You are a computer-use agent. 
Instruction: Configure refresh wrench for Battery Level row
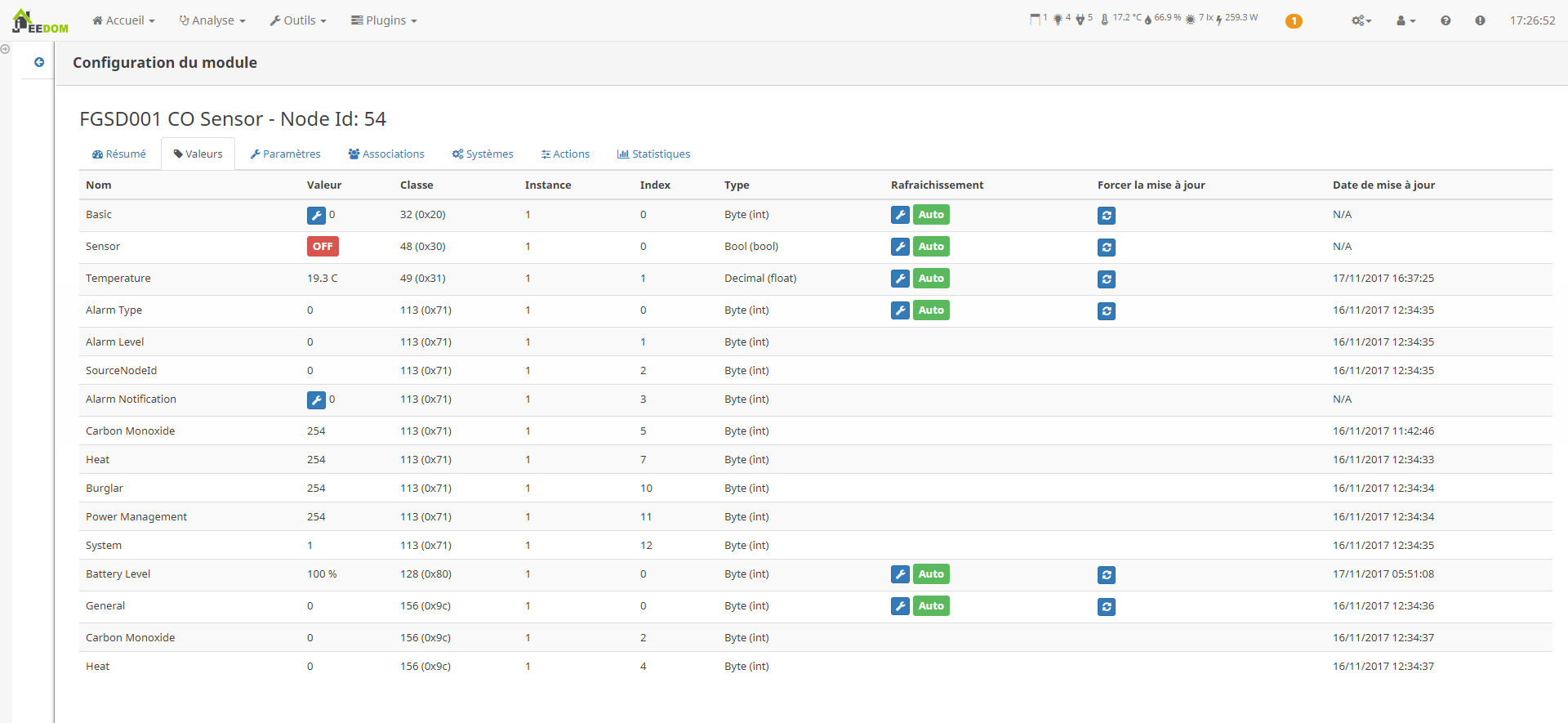pos(900,574)
